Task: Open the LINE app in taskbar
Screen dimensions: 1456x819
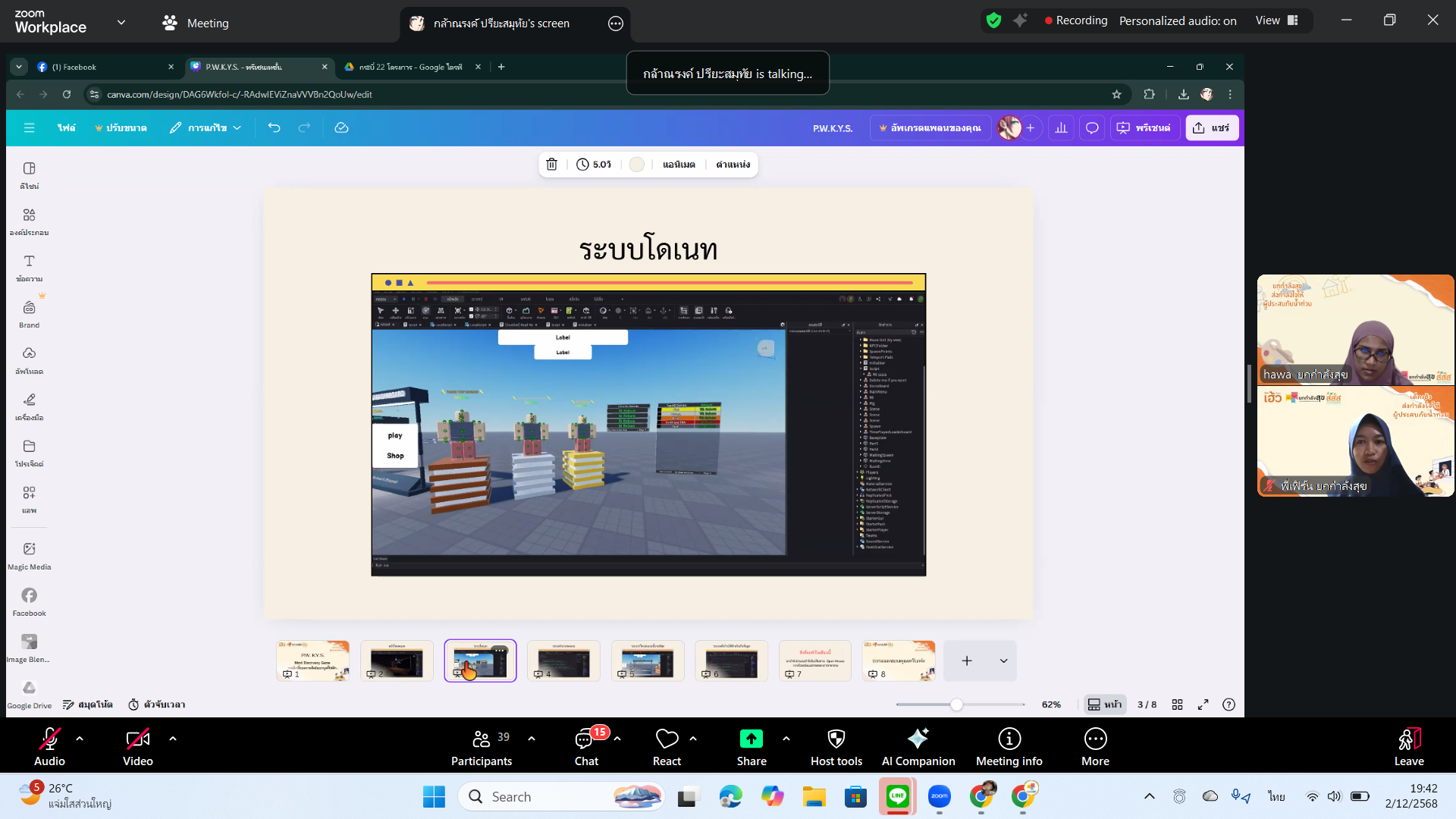Action: [x=897, y=796]
